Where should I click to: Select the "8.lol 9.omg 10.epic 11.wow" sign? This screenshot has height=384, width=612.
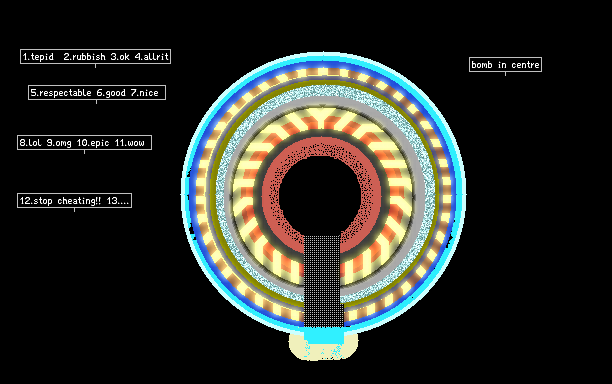click(84, 142)
